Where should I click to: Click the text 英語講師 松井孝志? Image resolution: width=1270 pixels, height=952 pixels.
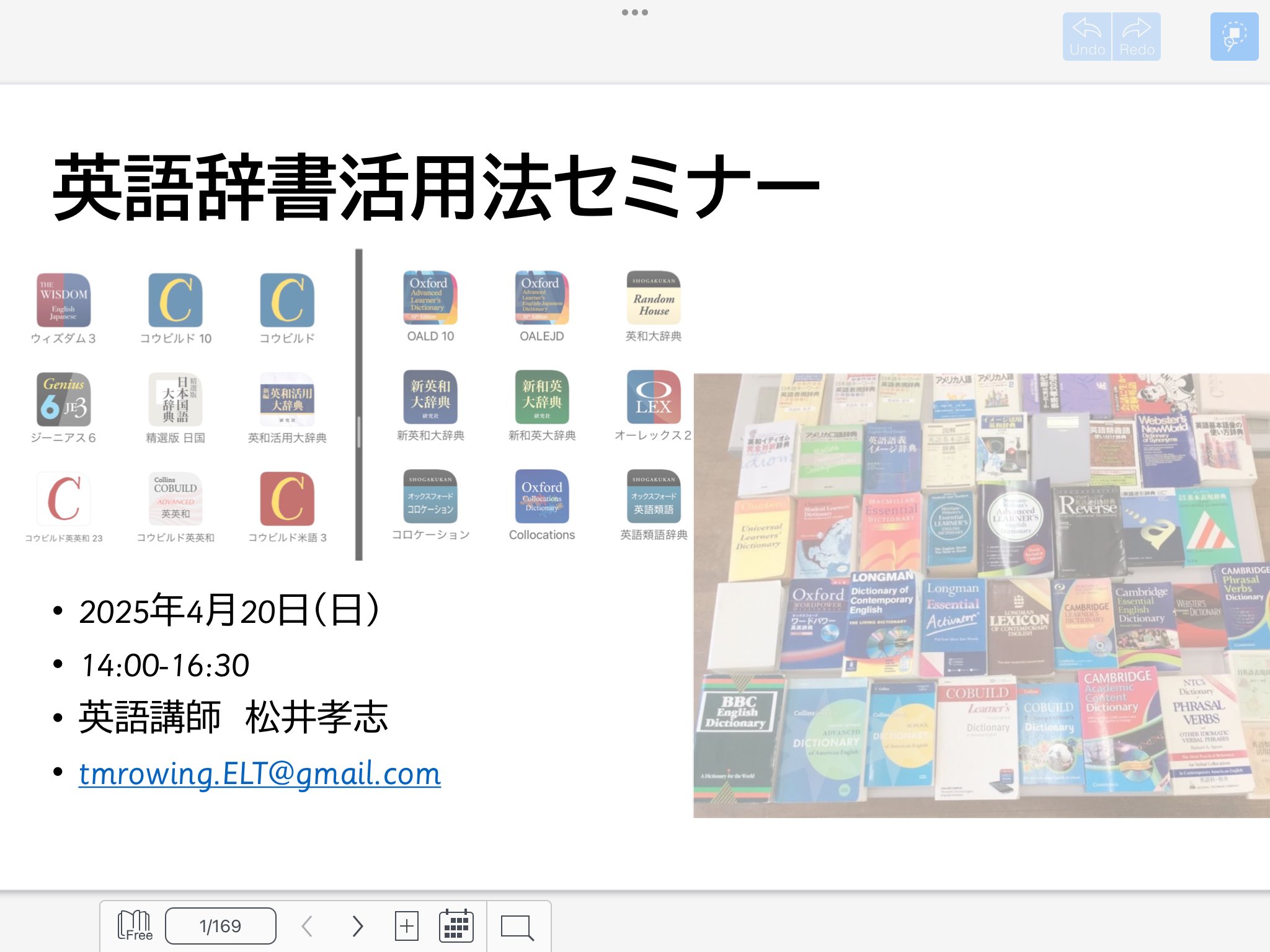click(x=233, y=717)
